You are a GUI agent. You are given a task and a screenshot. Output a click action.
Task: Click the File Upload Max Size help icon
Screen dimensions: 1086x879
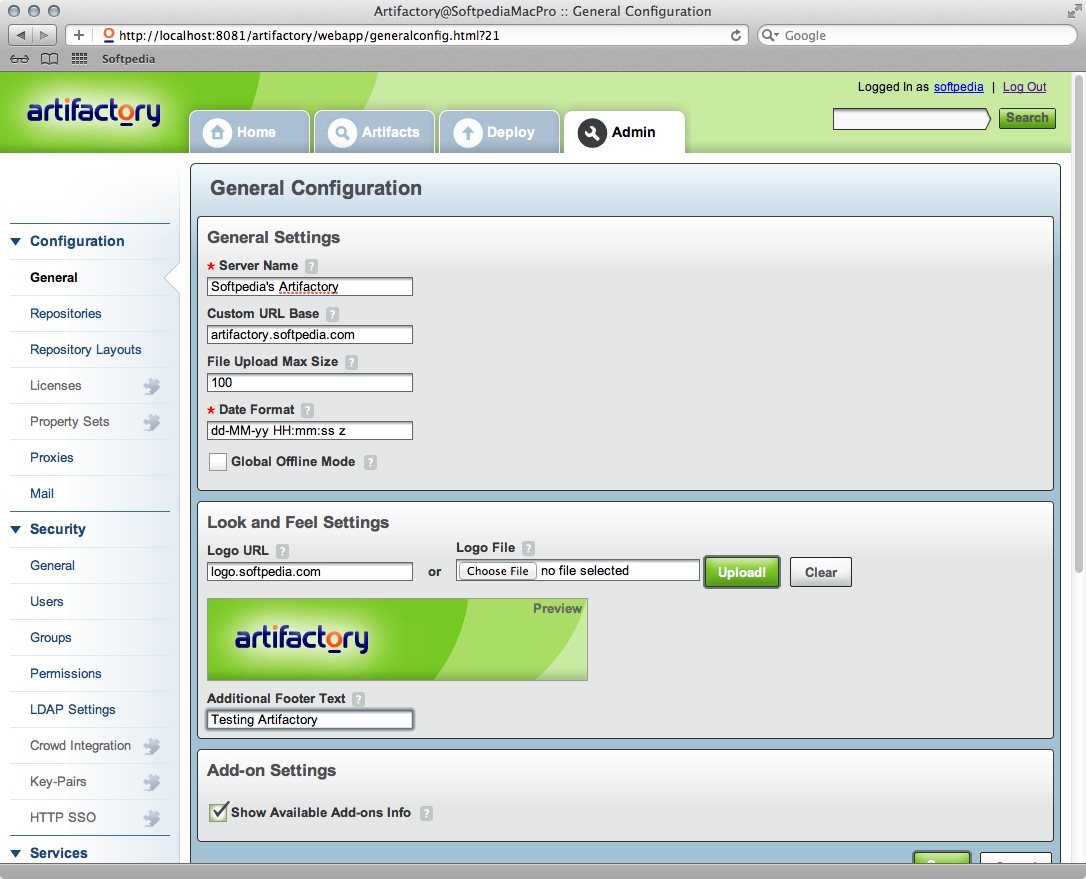pyautogui.click(x=351, y=362)
